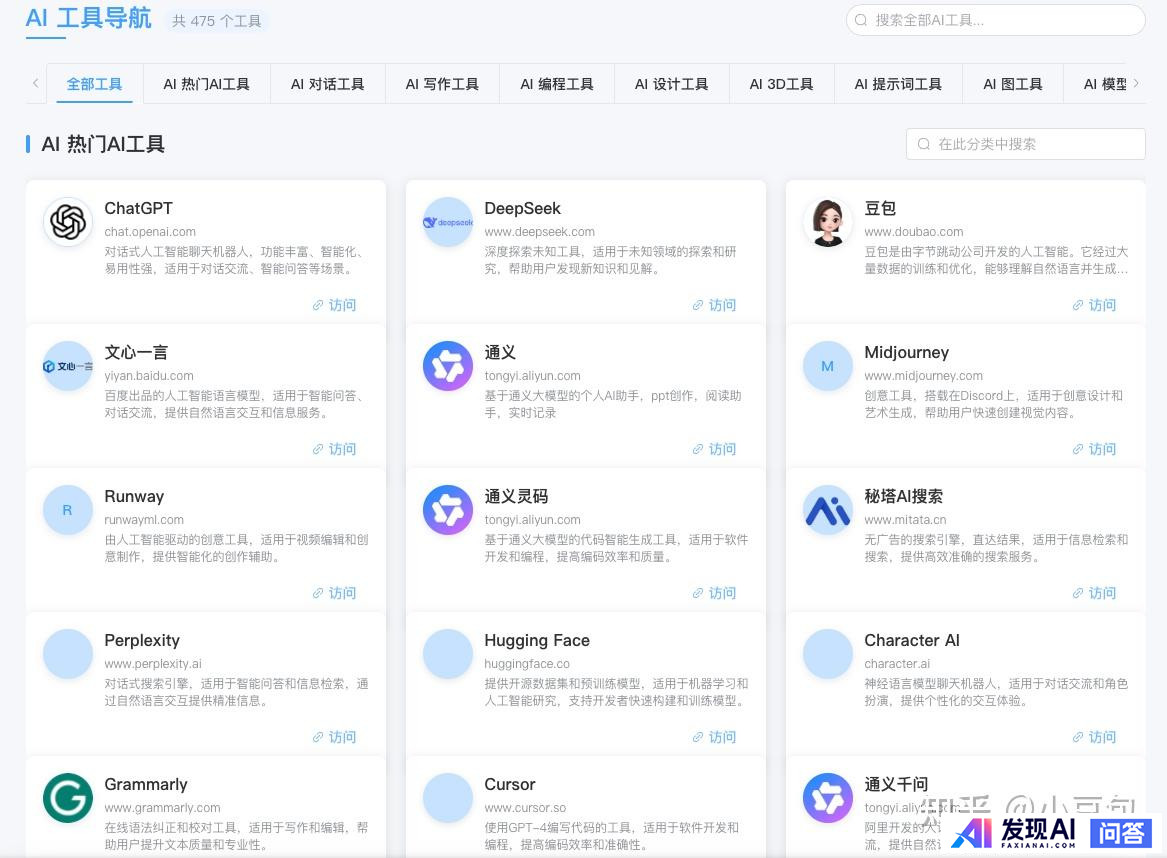Viewport: 1167px width, 858px height.
Task: Click the 豆包 avatar icon
Action: tap(828, 222)
